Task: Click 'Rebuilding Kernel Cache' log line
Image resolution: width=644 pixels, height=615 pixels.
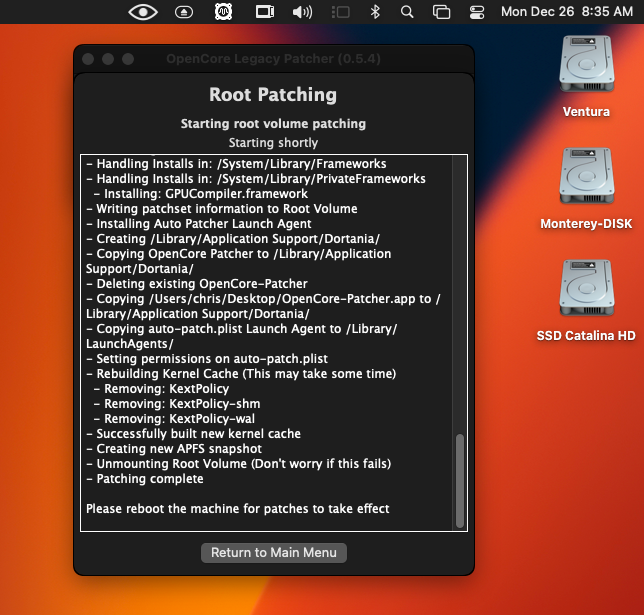Action: coord(241,374)
